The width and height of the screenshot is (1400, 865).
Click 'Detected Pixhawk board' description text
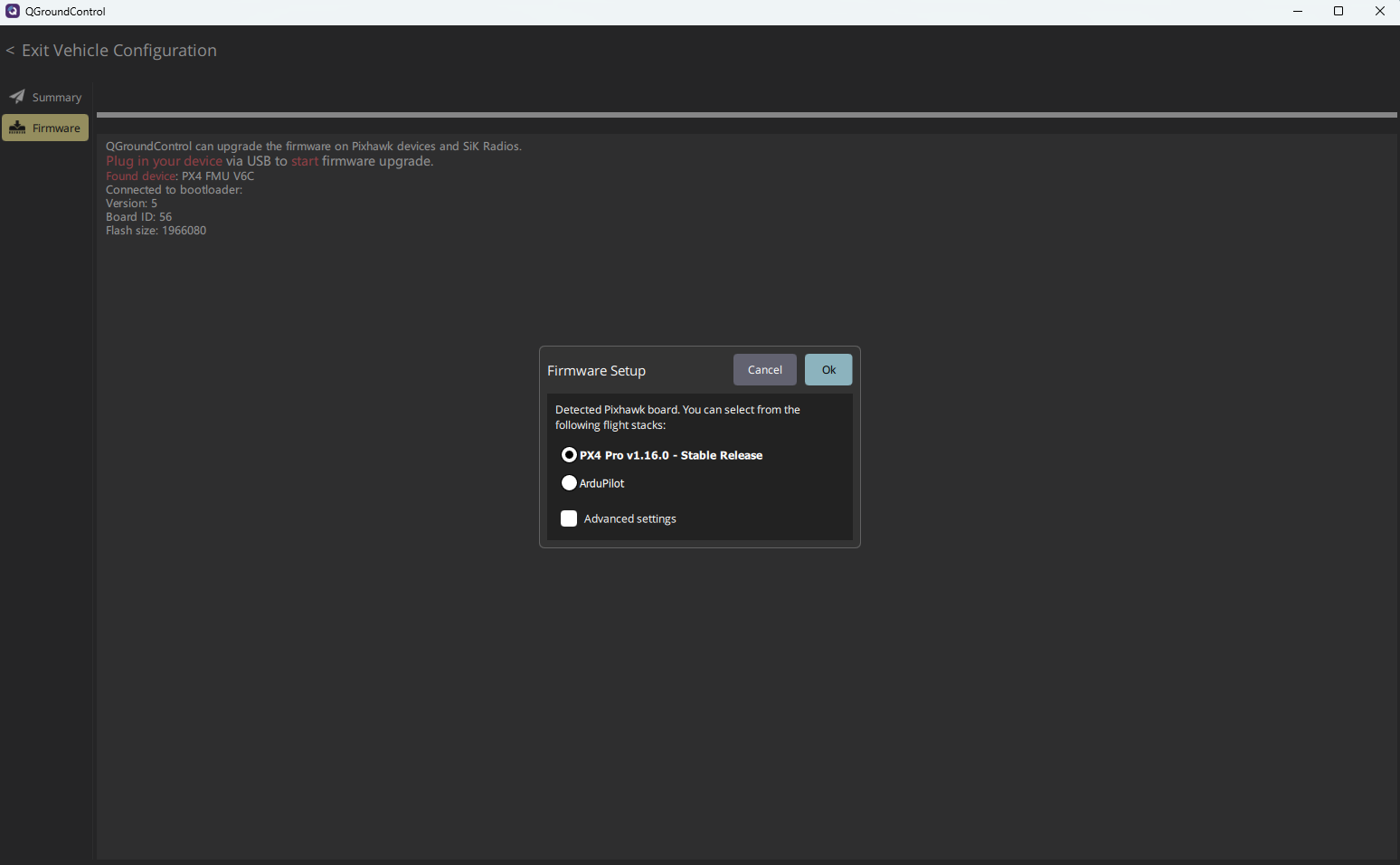coord(677,417)
